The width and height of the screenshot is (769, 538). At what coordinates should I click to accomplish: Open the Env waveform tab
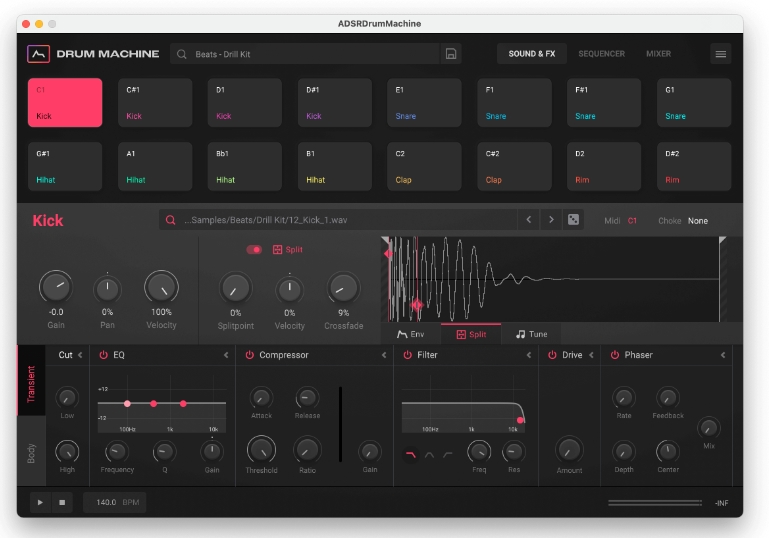[410, 334]
